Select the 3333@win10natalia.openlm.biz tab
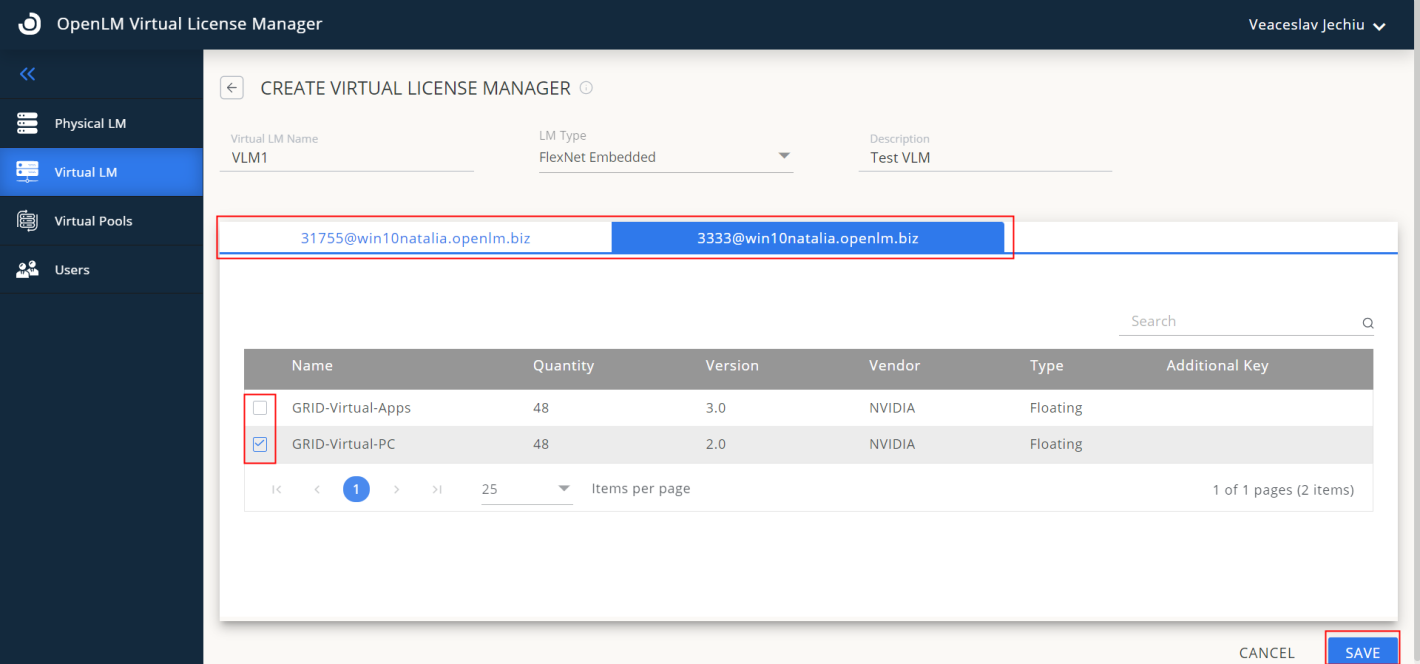This screenshot has width=1420, height=664. click(x=807, y=238)
